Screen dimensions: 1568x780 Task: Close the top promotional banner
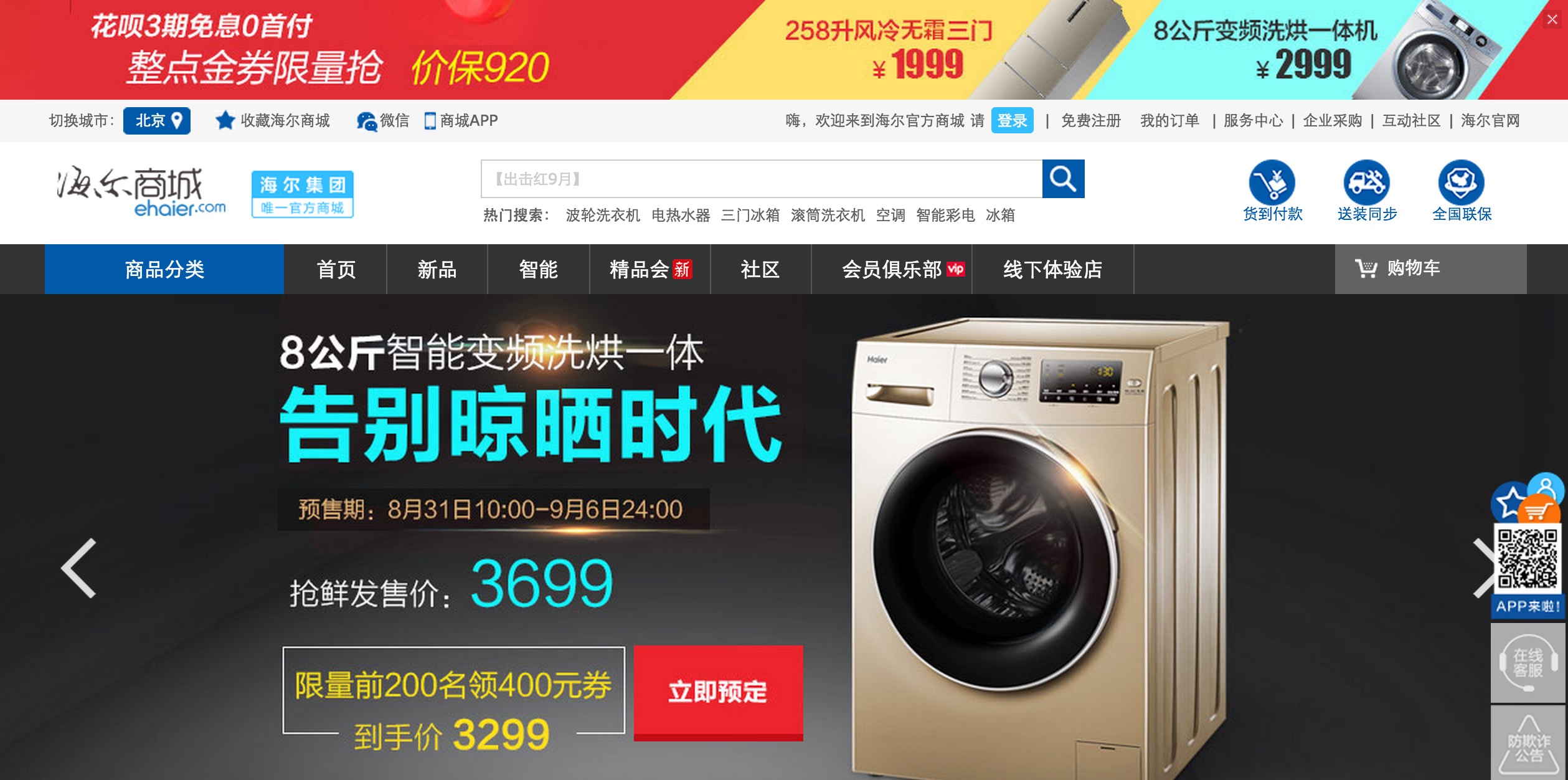tap(1552, 19)
